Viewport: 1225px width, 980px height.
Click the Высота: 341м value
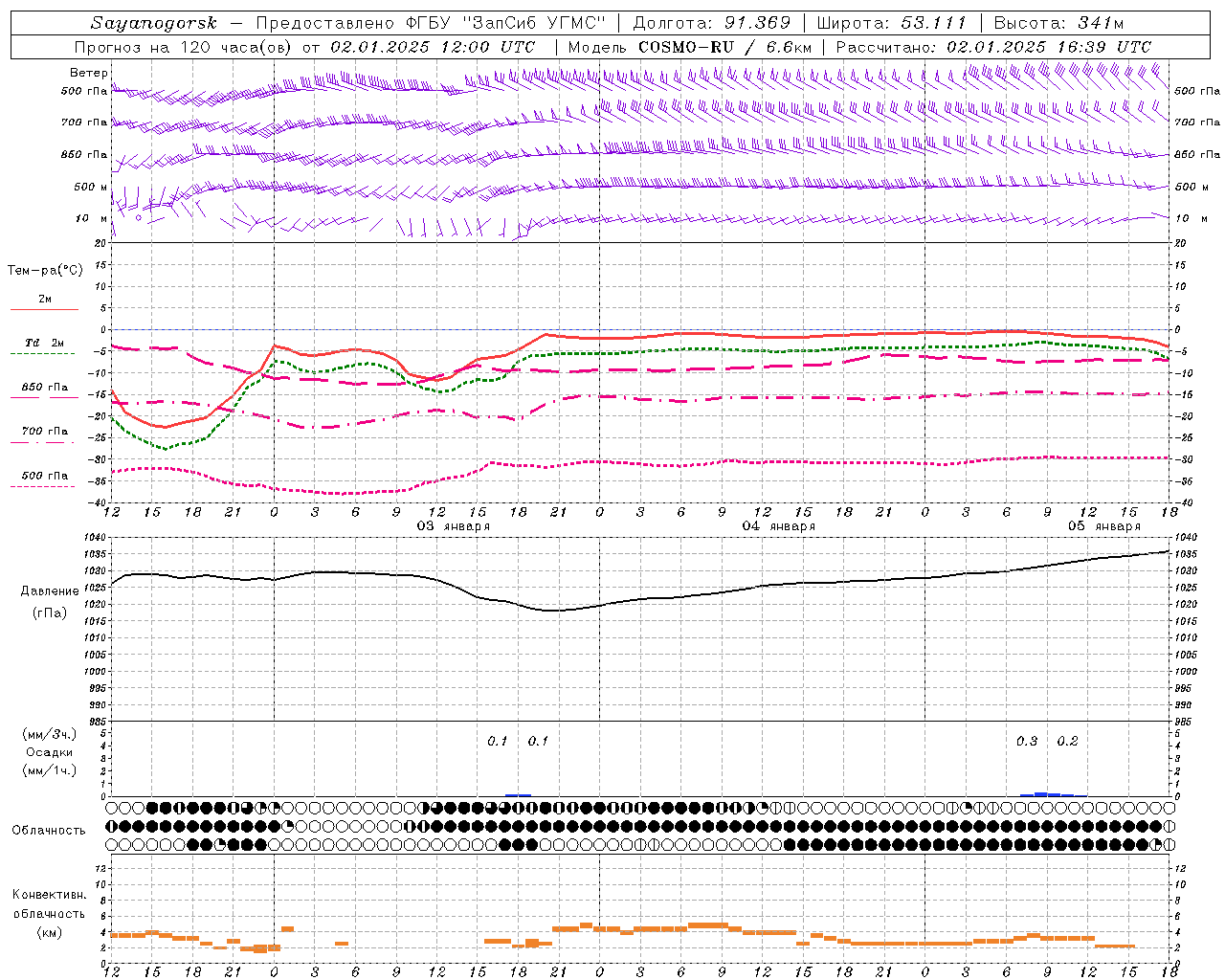click(x=1058, y=23)
